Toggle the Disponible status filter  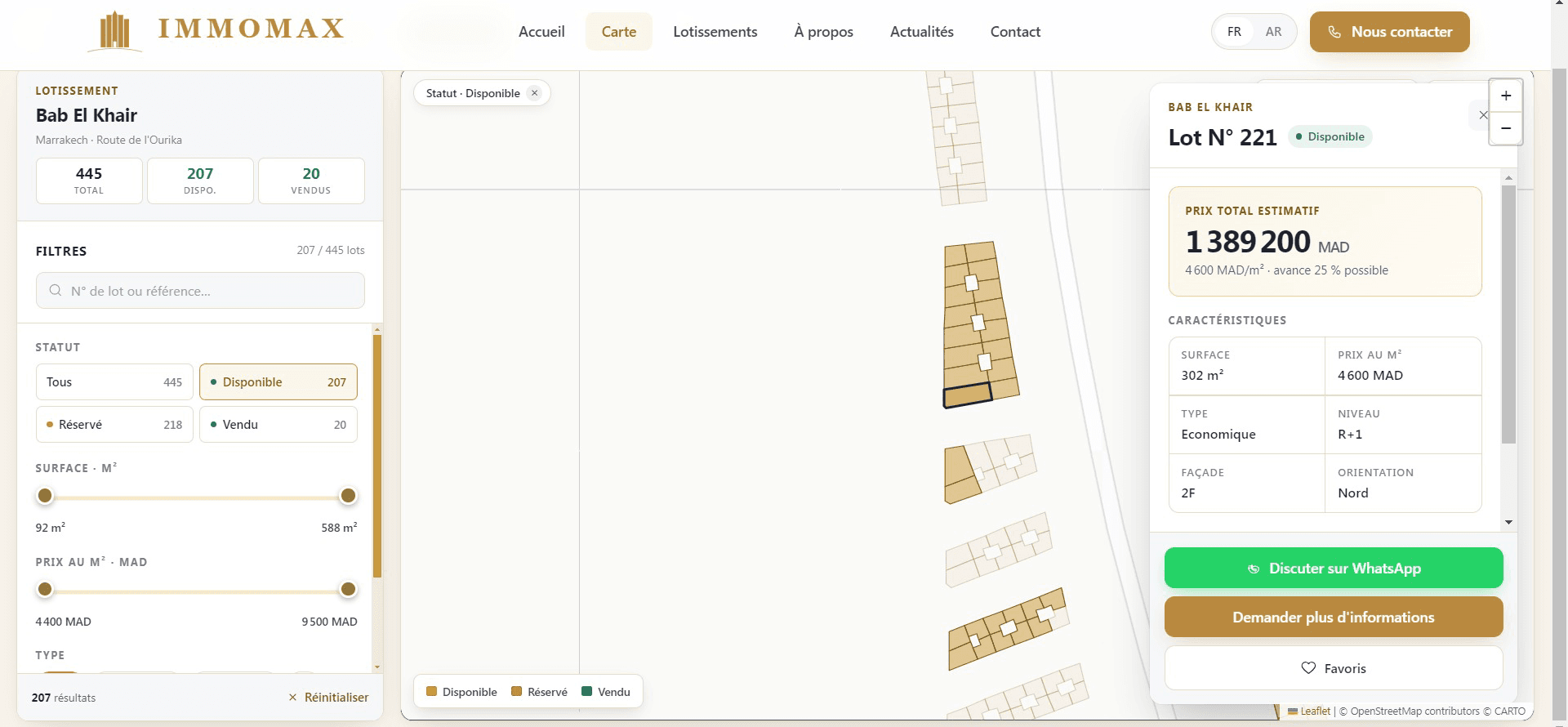click(x=278, y=382)
